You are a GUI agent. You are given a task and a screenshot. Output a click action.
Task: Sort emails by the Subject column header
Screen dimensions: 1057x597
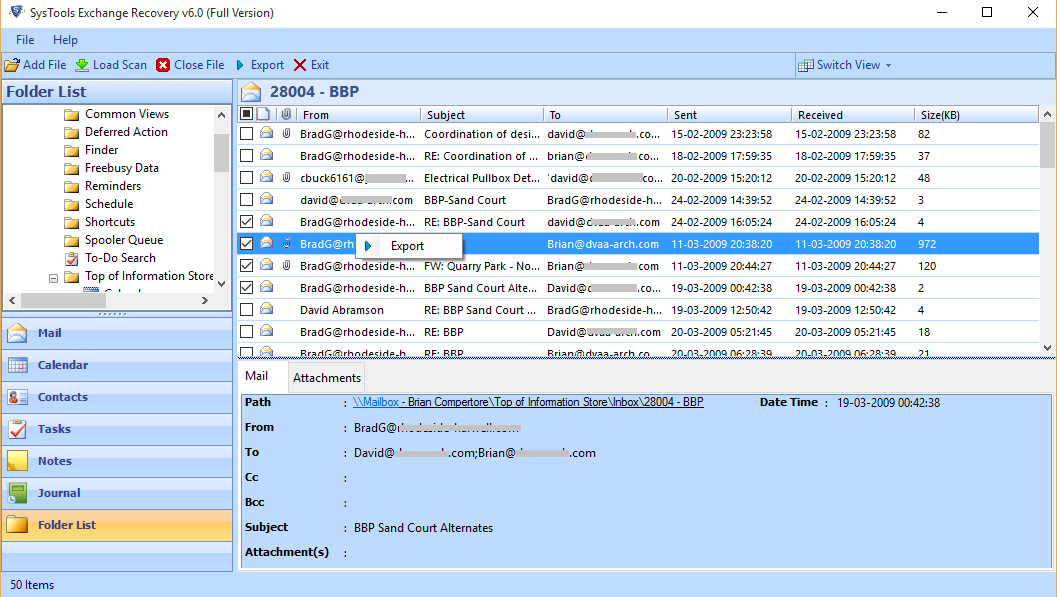click(x=481, y=115)
